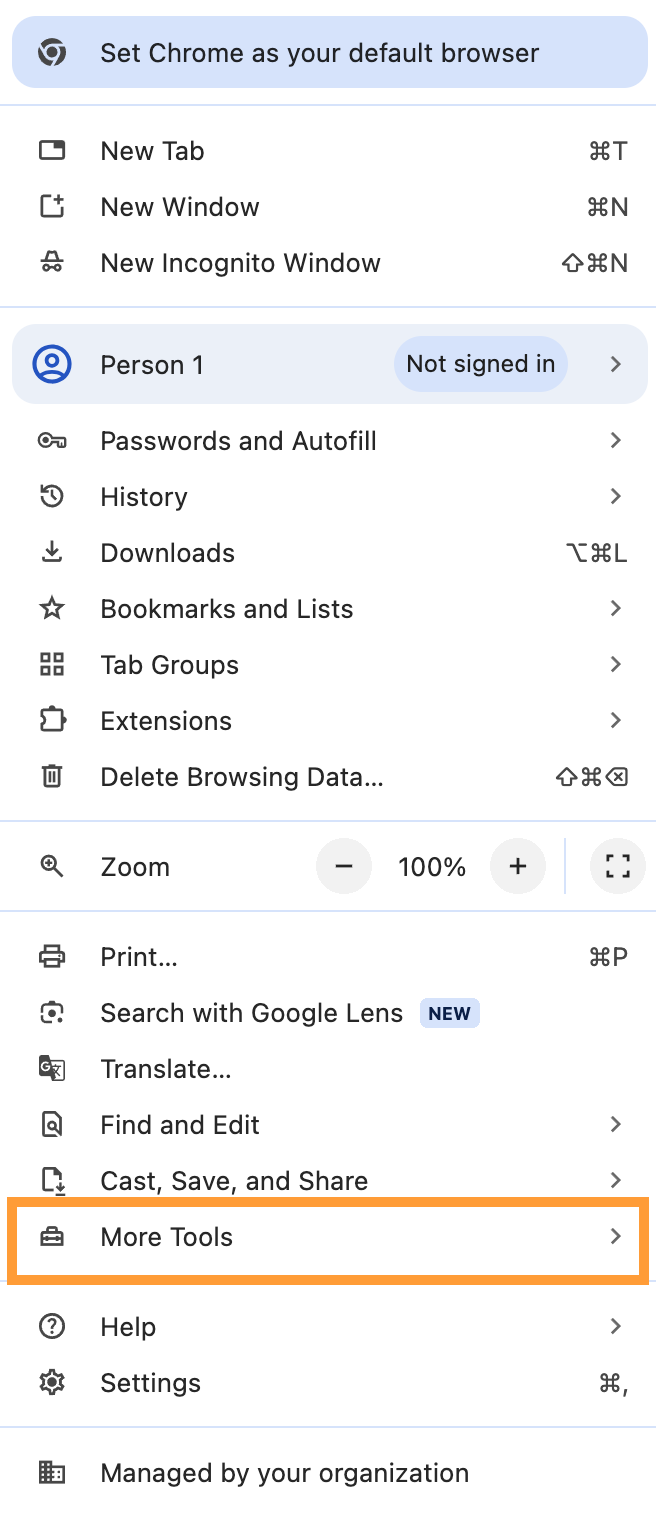Click the Delete Browsing Data trash icon
This screenshot has height=1516, width=656.
click(52, 777)
